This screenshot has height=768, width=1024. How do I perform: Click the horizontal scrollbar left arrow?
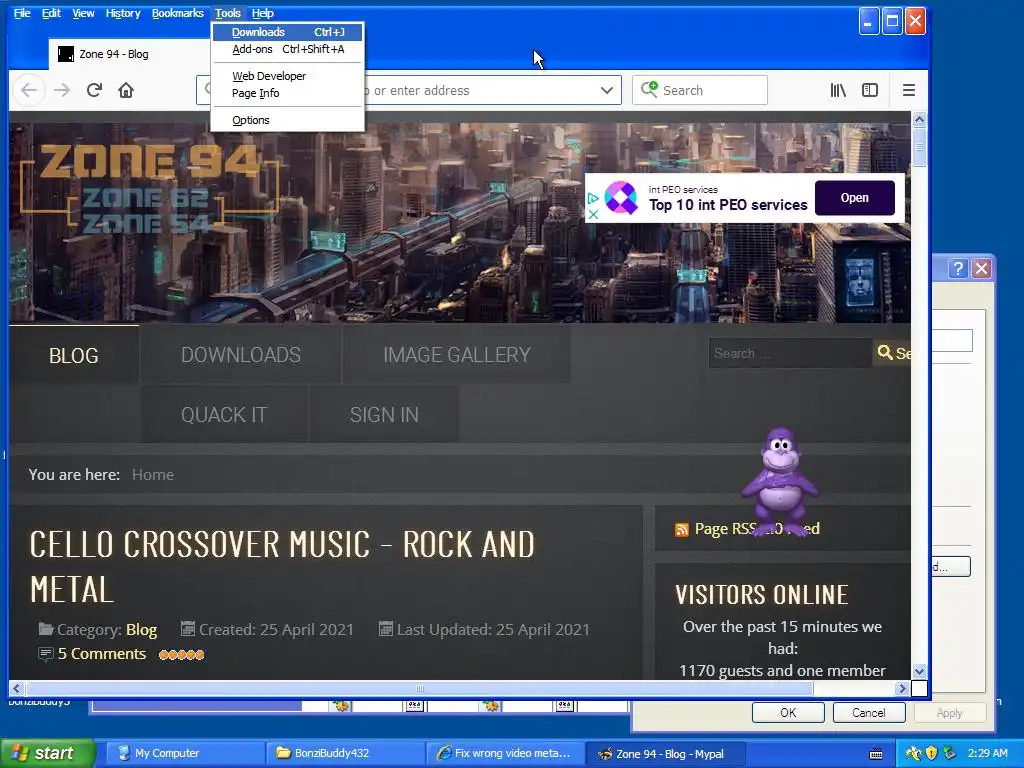coord(16,688)
